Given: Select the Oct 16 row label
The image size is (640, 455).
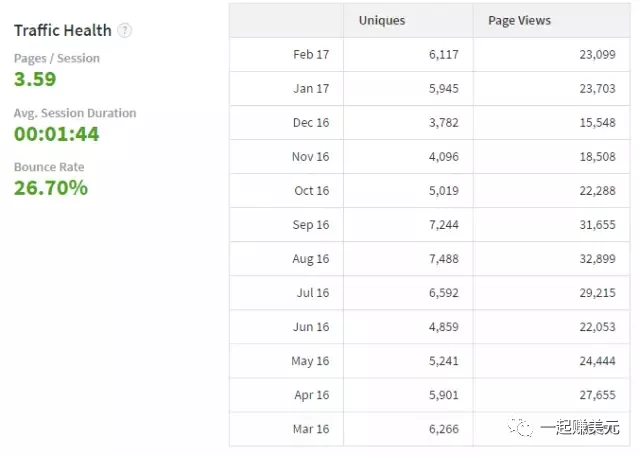Looking at the screenshot, I should click(x=312, y=191).
